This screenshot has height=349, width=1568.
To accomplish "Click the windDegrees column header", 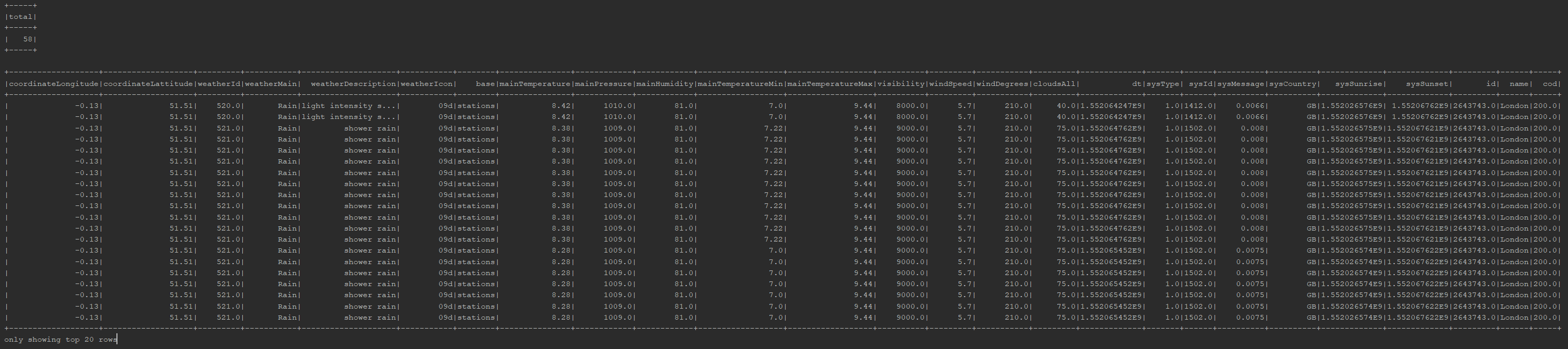I will pos(1003,84).
